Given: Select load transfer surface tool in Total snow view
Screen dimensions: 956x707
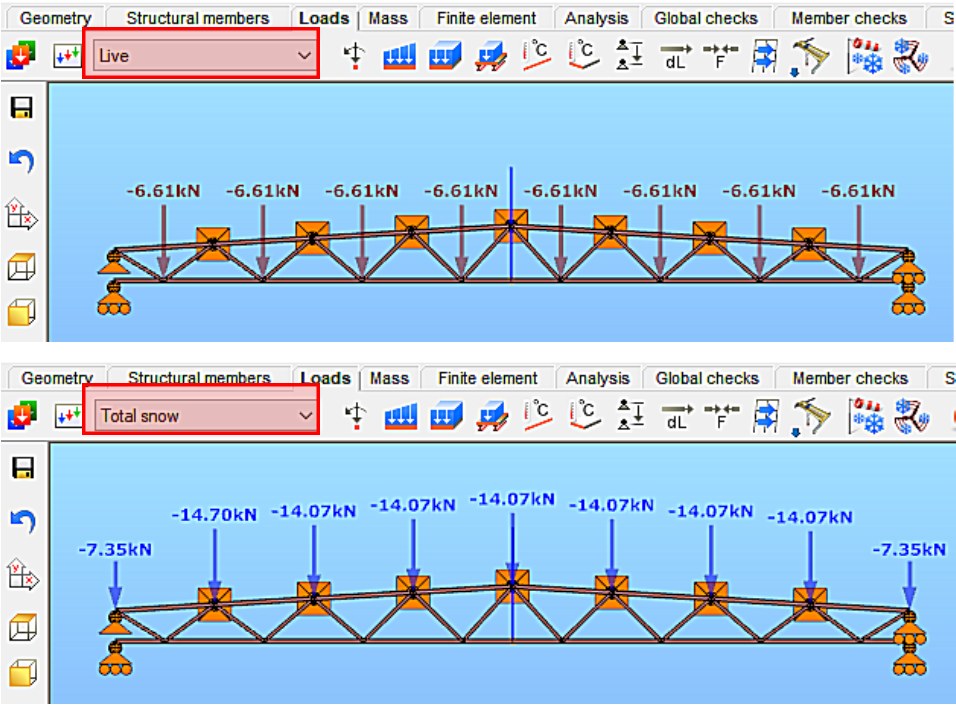Looking at the screenshot, I should (x=492, y=416).
